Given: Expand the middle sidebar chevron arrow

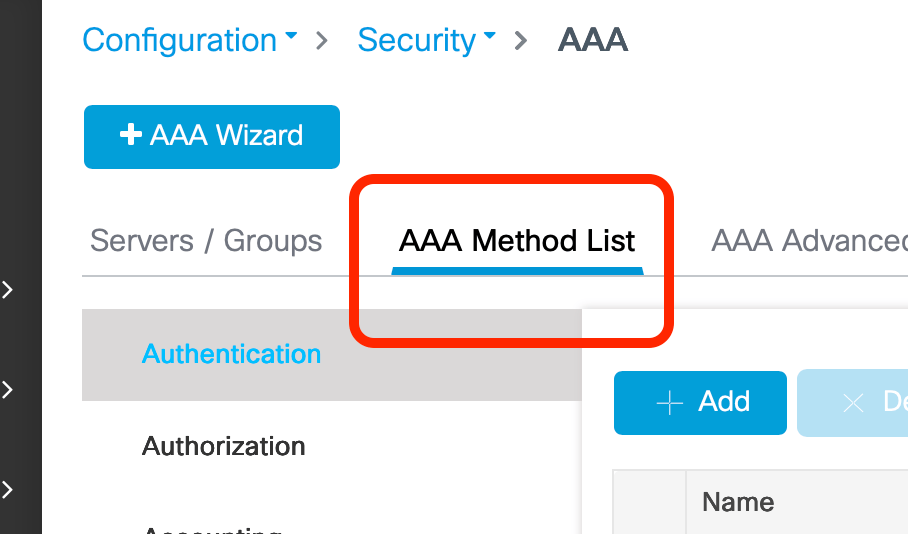Looking at the screenshot, I should pyautogui.click(x=8, y=390).
